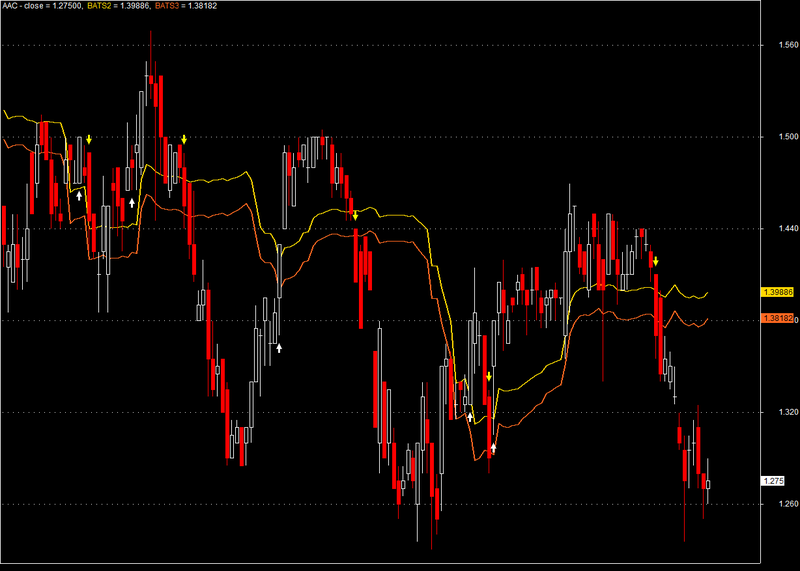Click the orange 1.38182 price tag

tap(777, 318)
